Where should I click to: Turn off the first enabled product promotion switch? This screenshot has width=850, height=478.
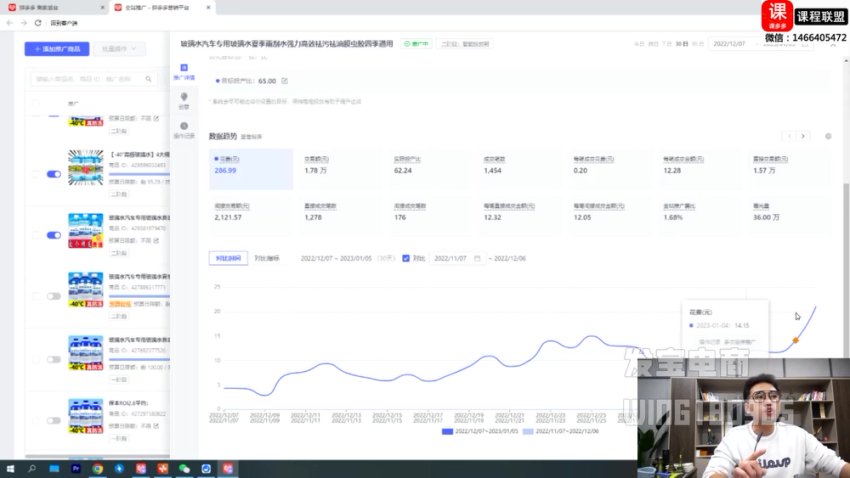(x=54, y=174)
